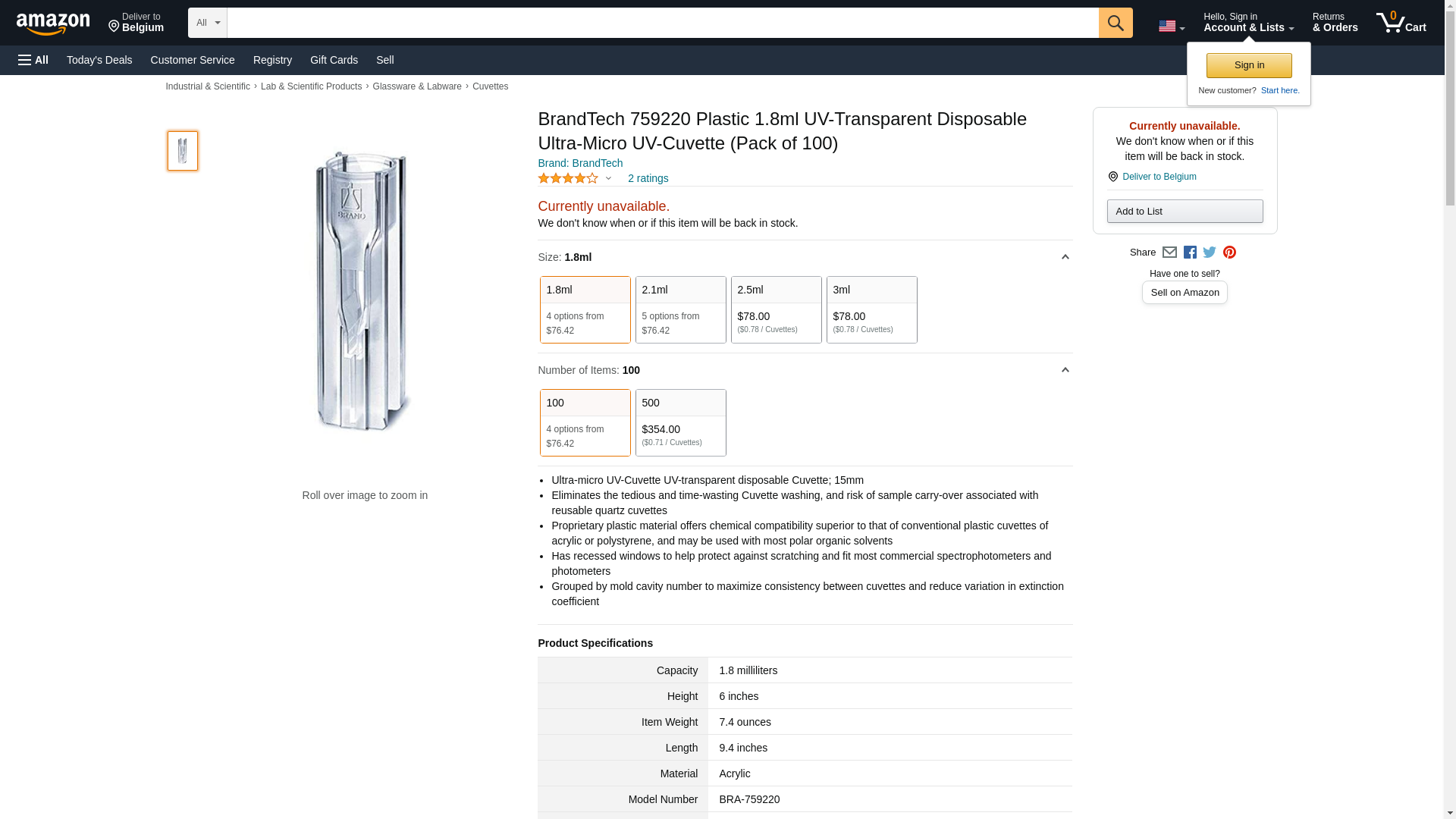Image resolution: width=1456 pixels, height=819 pixels.
Task: Choose the 500 items option
Action: click(680, 422)
